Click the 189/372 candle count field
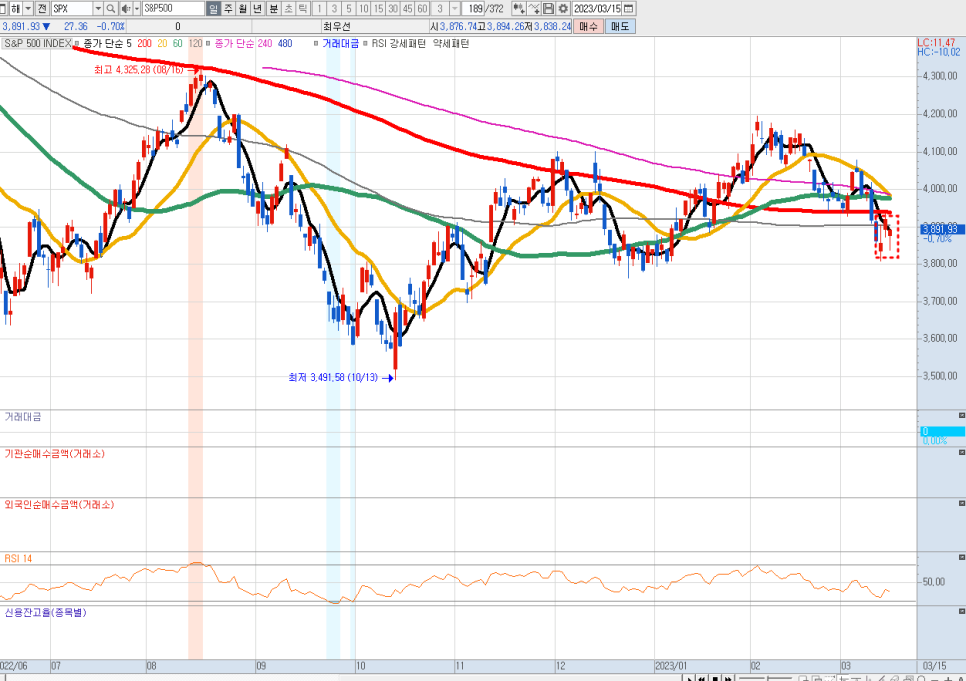 (x=485, y=9)
